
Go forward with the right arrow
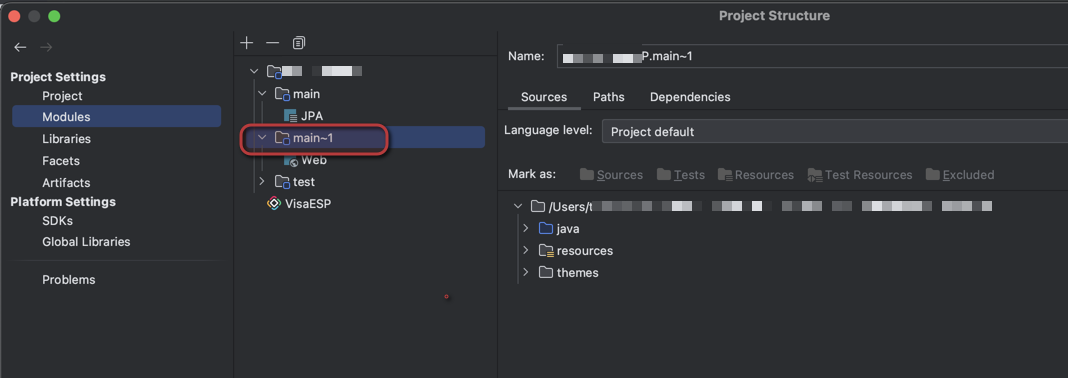[x=46, y=47]
